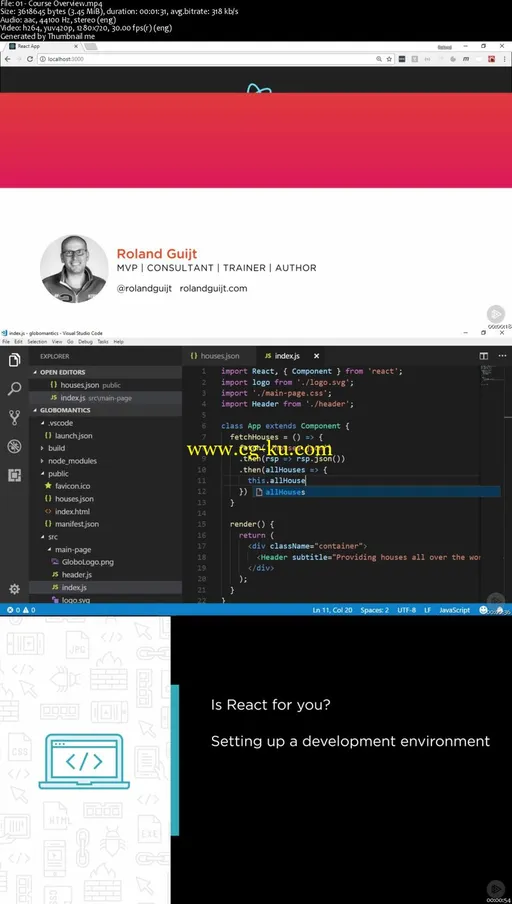Click LF end-of-line selector

[x=428, y=609]
